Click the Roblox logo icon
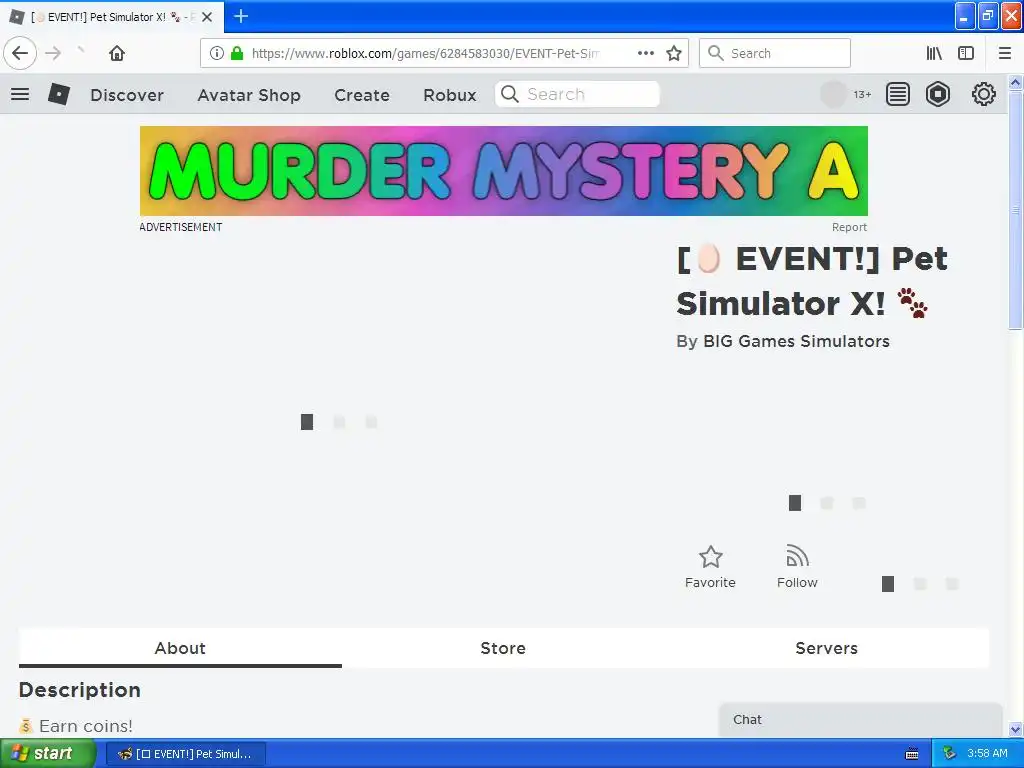This screenshot has width=1024, height=768. coord(59,94)
